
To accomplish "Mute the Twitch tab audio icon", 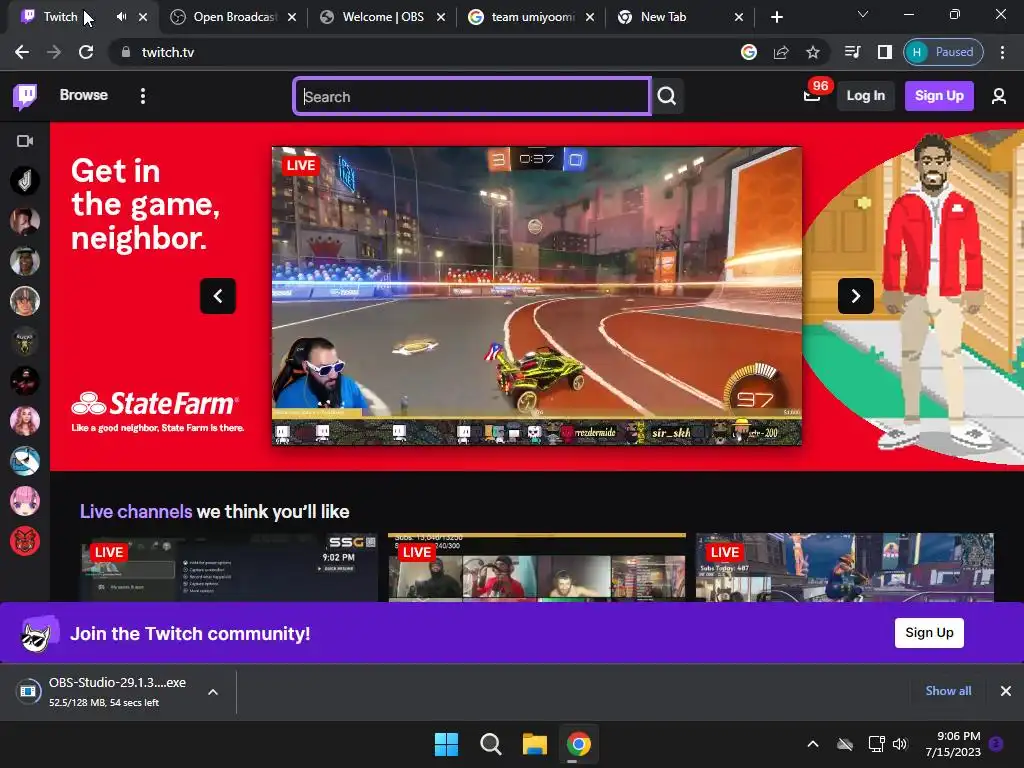I will point(121,17).
